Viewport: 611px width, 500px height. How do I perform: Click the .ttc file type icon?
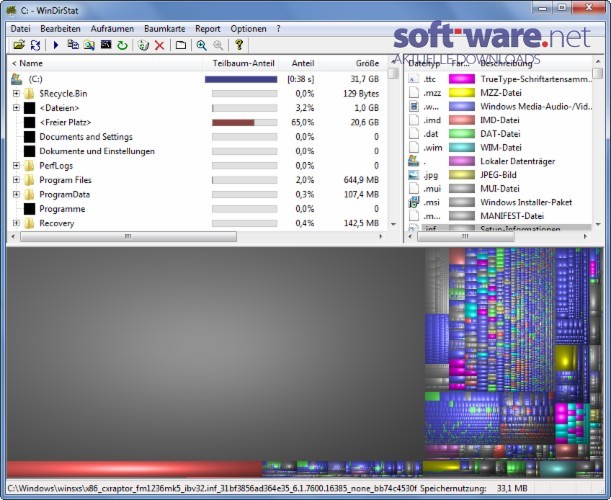[413, 79]
